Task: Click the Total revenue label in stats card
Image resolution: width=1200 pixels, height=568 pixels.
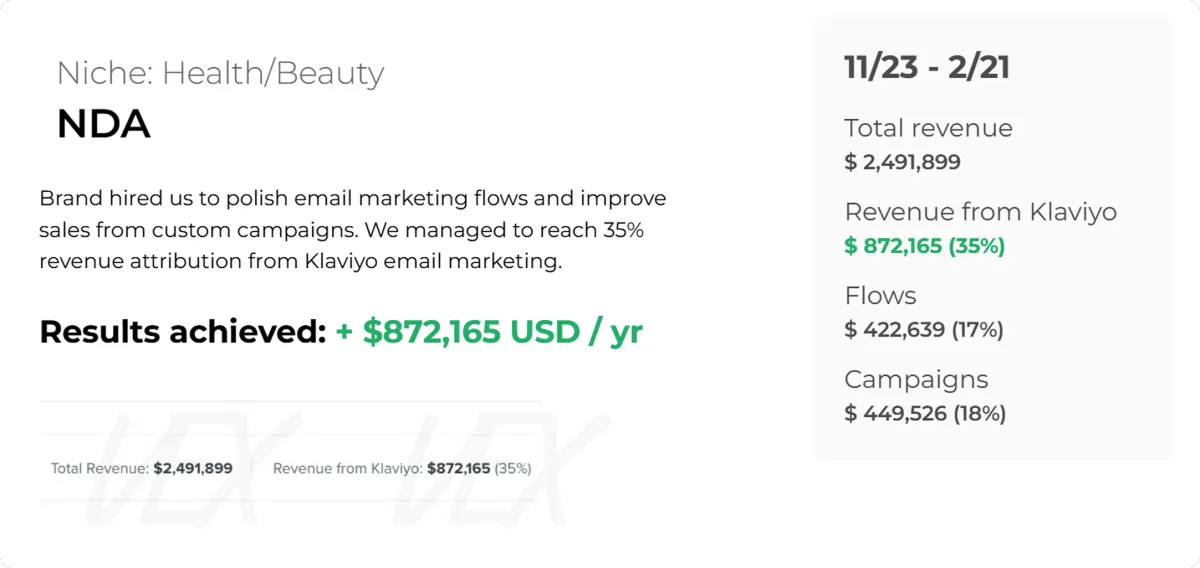Action: click(928, 128)
